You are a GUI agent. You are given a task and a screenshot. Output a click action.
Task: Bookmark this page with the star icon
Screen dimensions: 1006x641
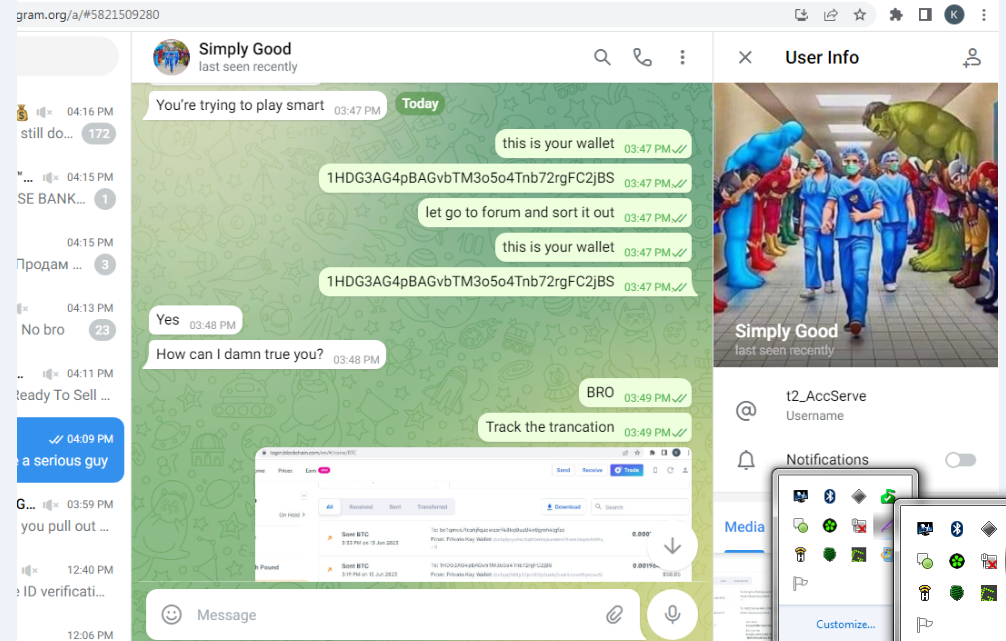[x=860, y=14]
